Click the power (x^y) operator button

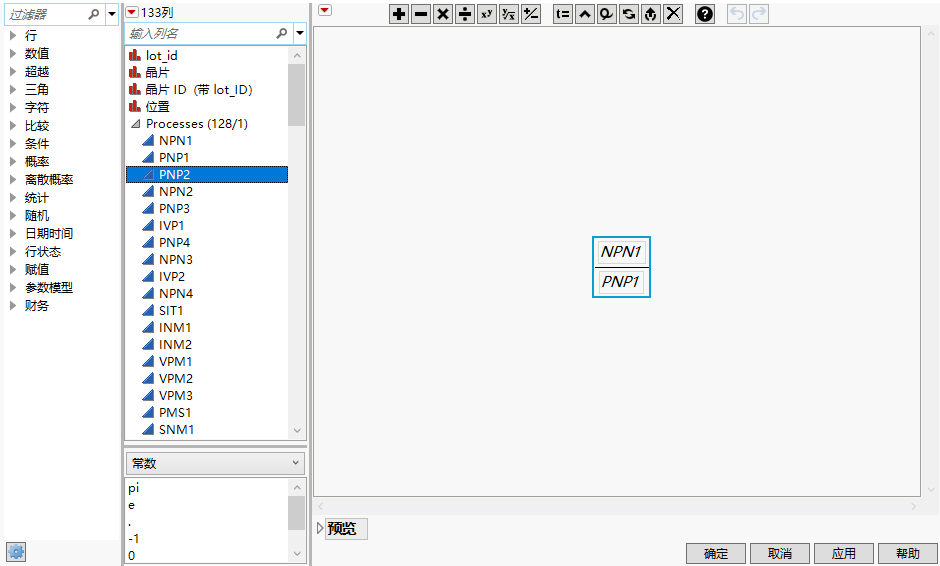(x=487, y=14)
